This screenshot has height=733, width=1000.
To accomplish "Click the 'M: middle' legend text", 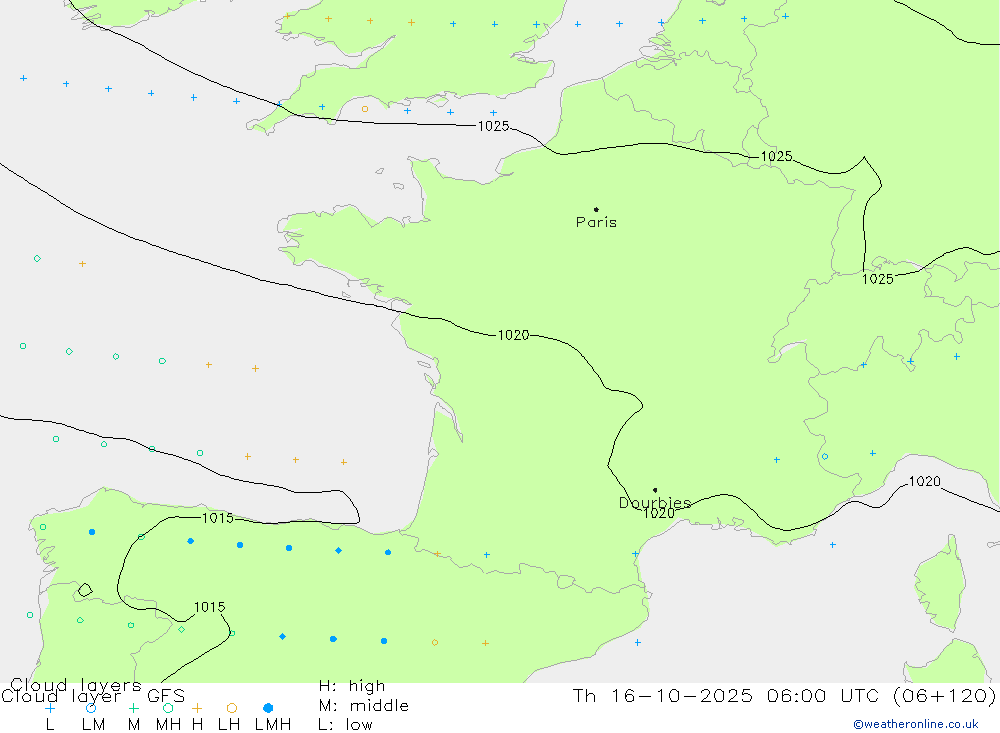I will click(364, 706).
